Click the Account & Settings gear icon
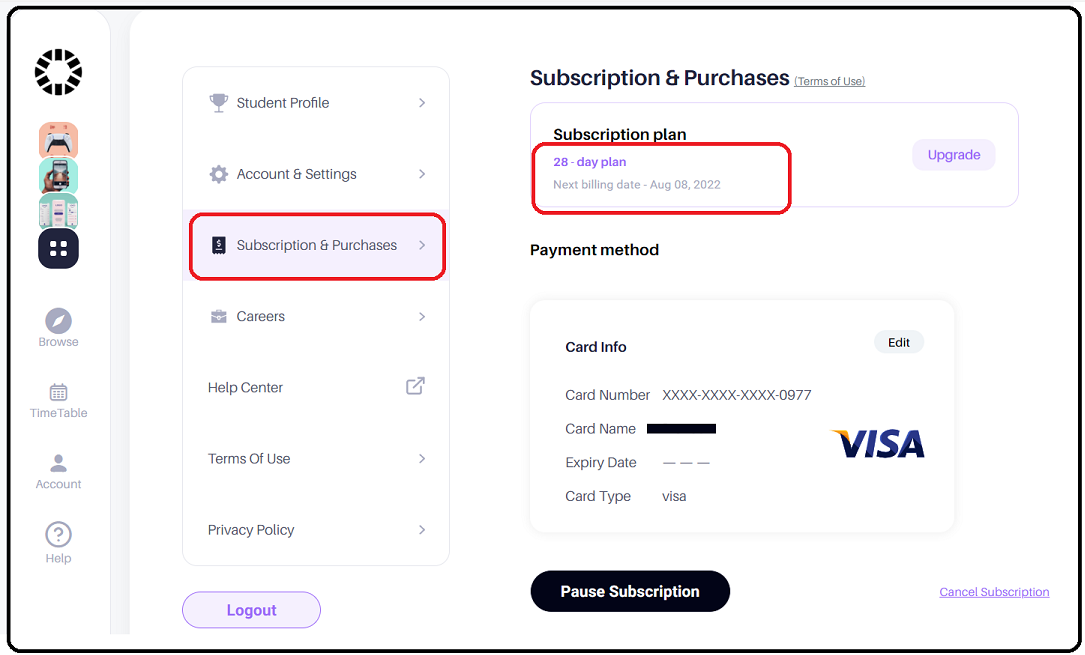Viewport: 1085px width, 655px height. (x=219, y=174)
